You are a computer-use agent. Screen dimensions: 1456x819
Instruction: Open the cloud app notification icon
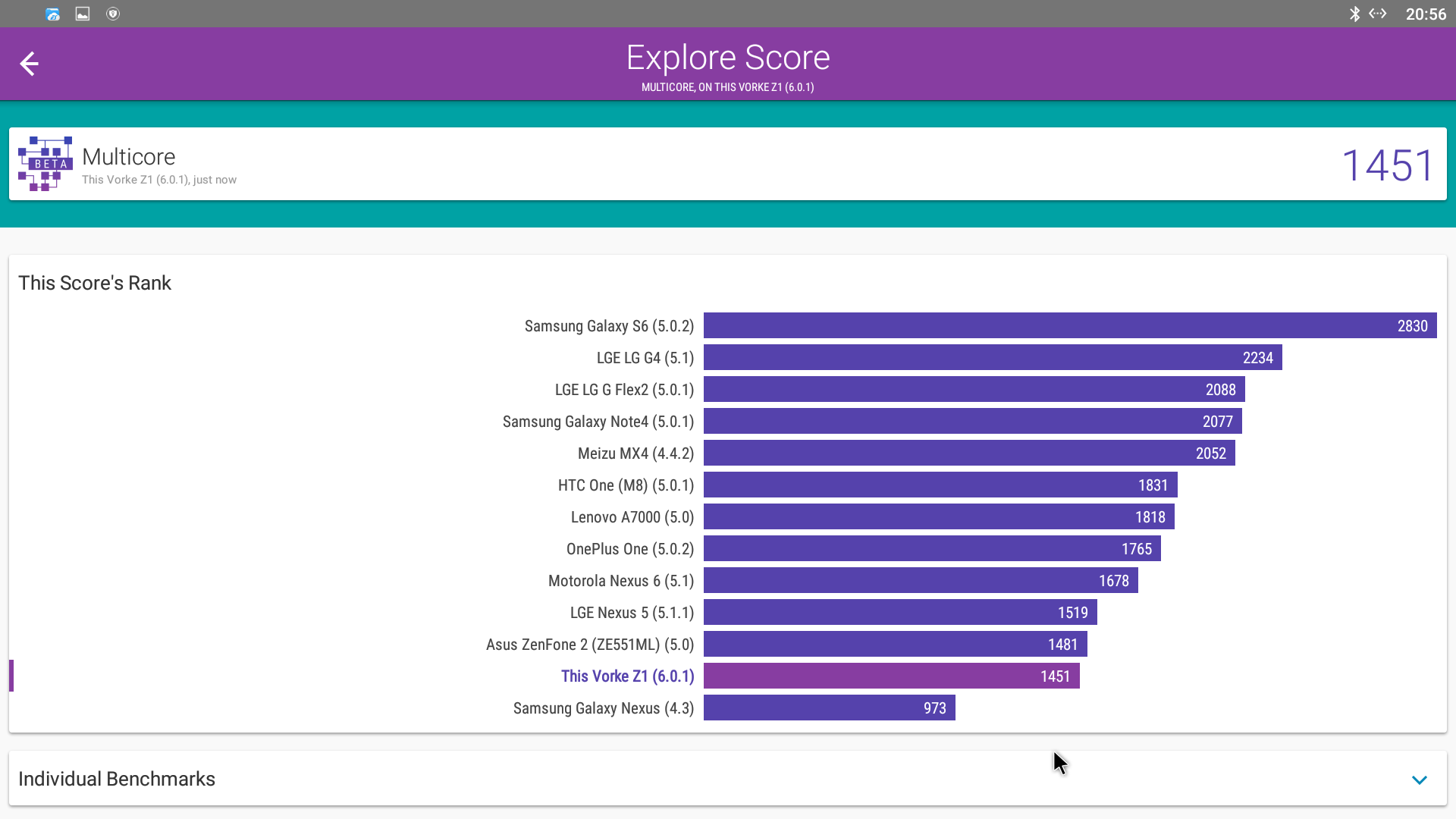tap(52, 14)
